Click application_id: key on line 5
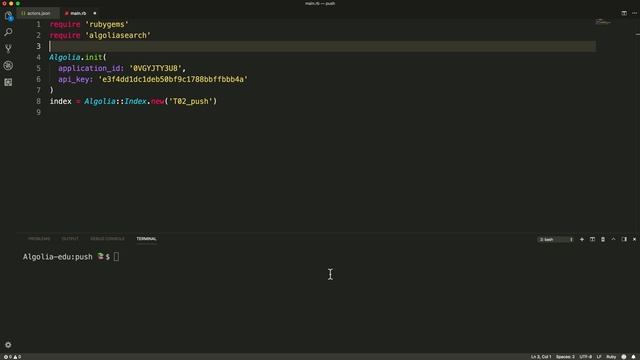The height and width of the screenshot is (360, 640). (91, 68)
